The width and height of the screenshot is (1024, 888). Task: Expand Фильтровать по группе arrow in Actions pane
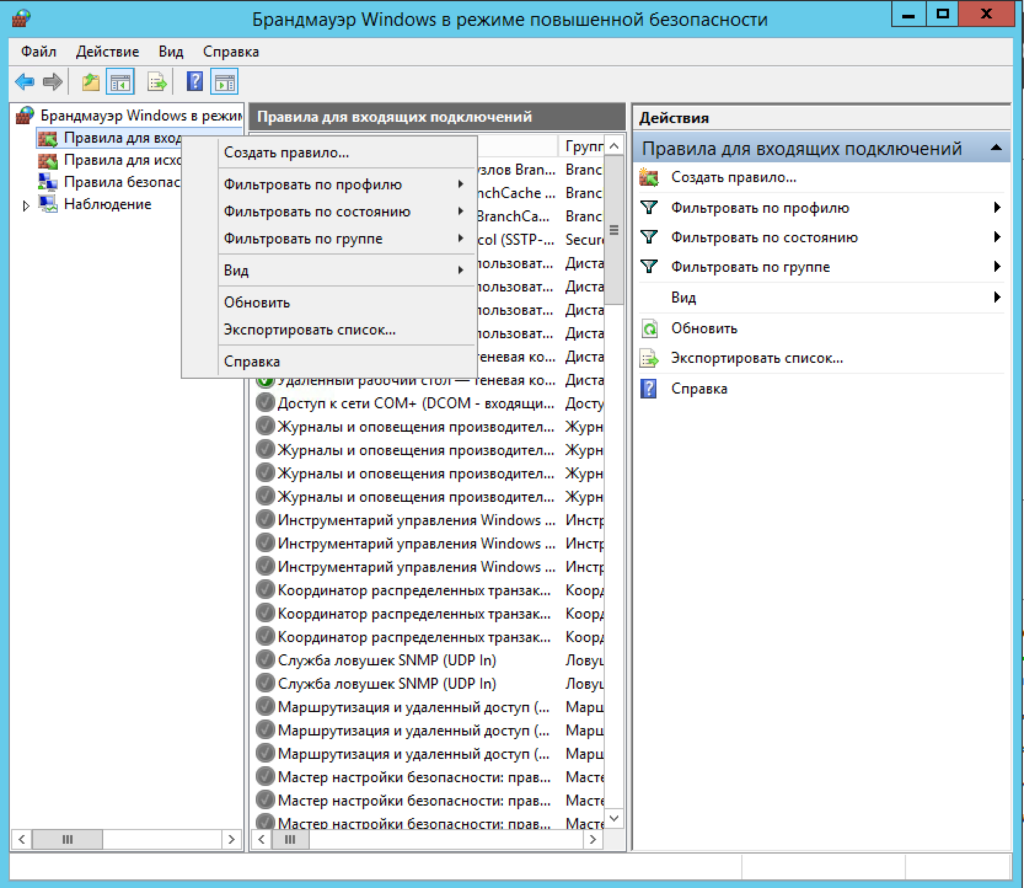coord(997,266)
